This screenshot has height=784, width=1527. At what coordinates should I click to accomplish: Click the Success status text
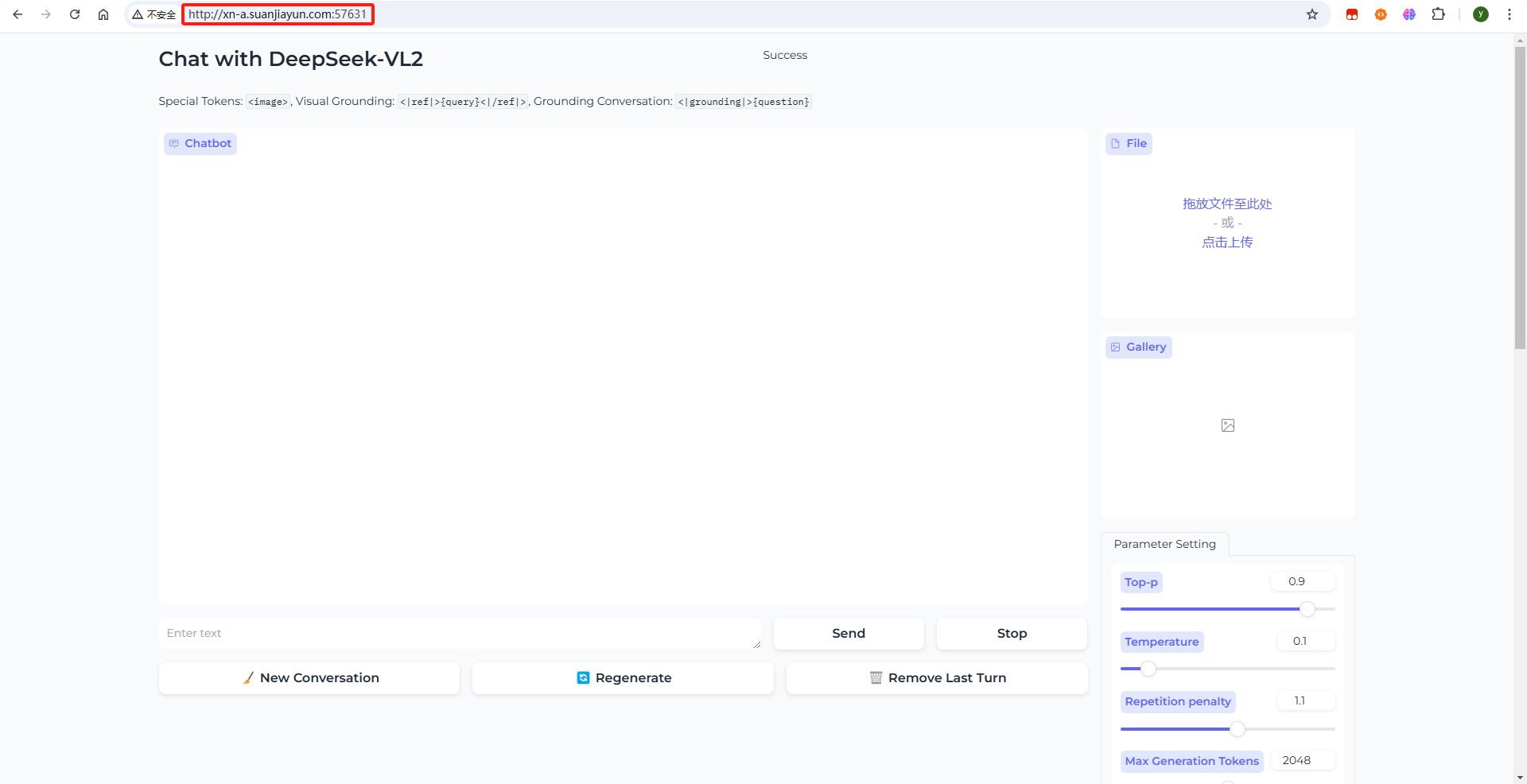pyautogui.click(x=785, y=55)
